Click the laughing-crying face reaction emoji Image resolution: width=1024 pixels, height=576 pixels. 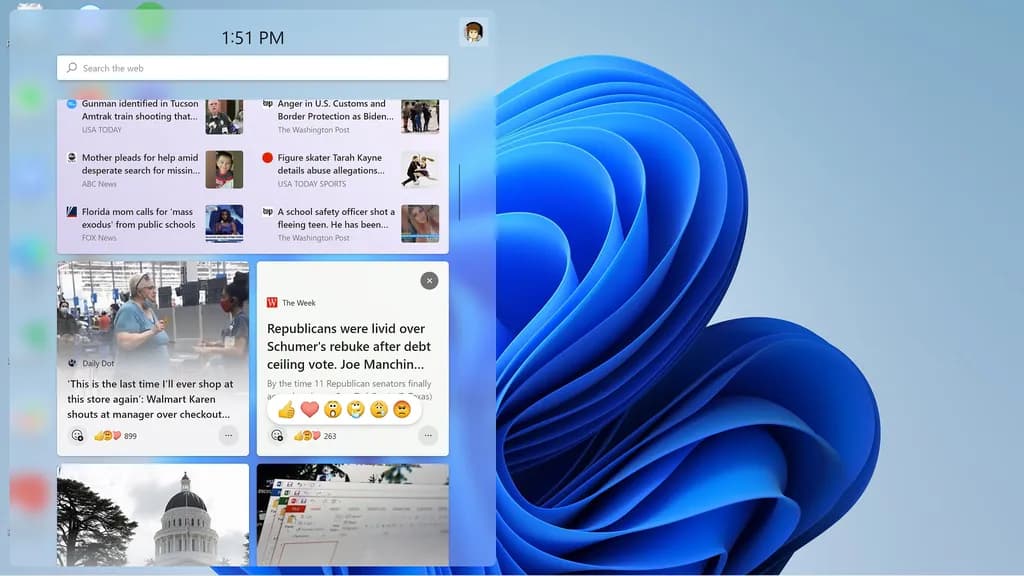(356, 409)
